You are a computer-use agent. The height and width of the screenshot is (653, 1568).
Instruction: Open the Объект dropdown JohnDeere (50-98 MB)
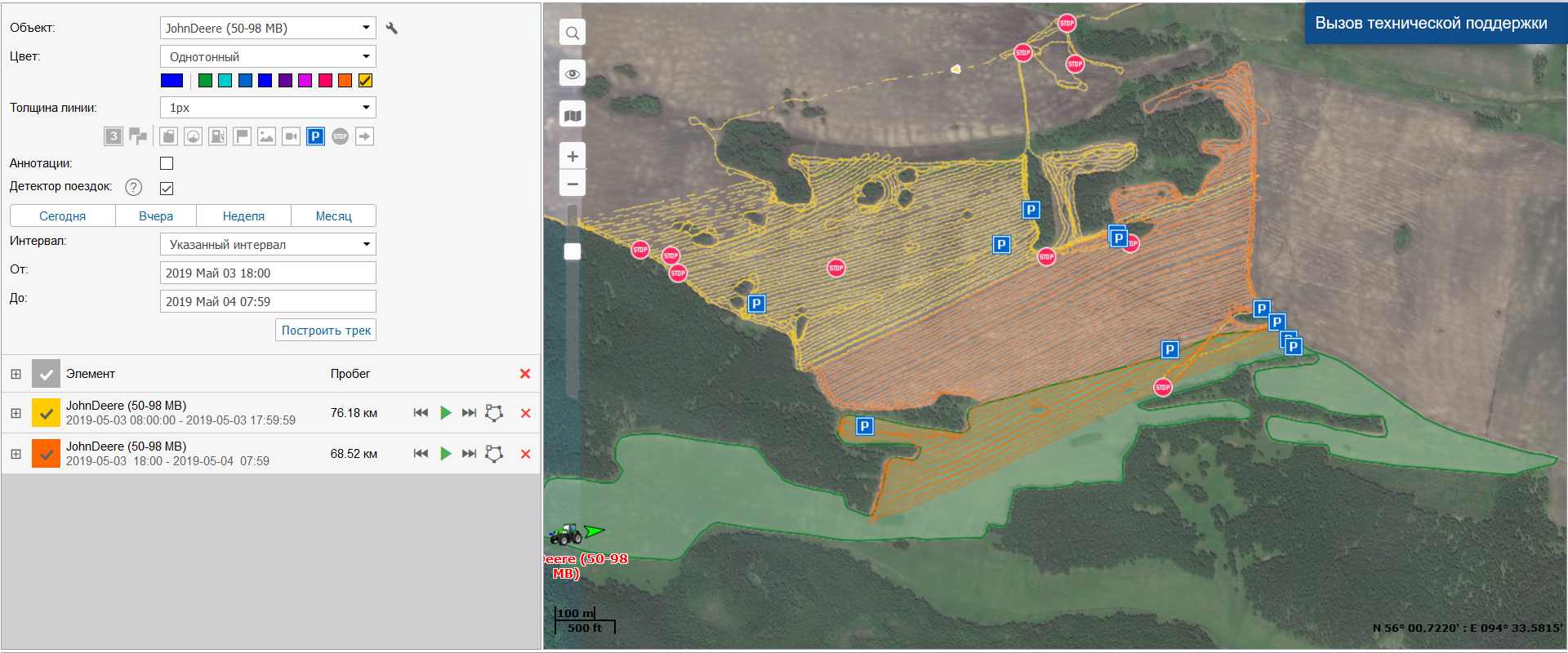coord(267,28)
